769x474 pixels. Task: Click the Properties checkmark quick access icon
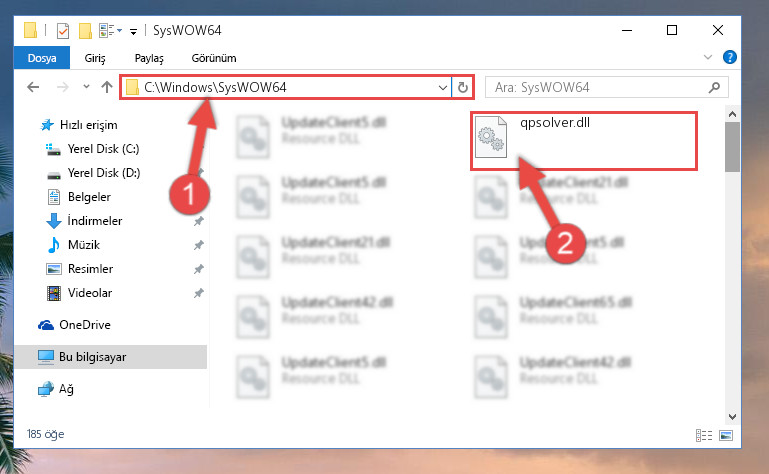click(x=63, y=31)
